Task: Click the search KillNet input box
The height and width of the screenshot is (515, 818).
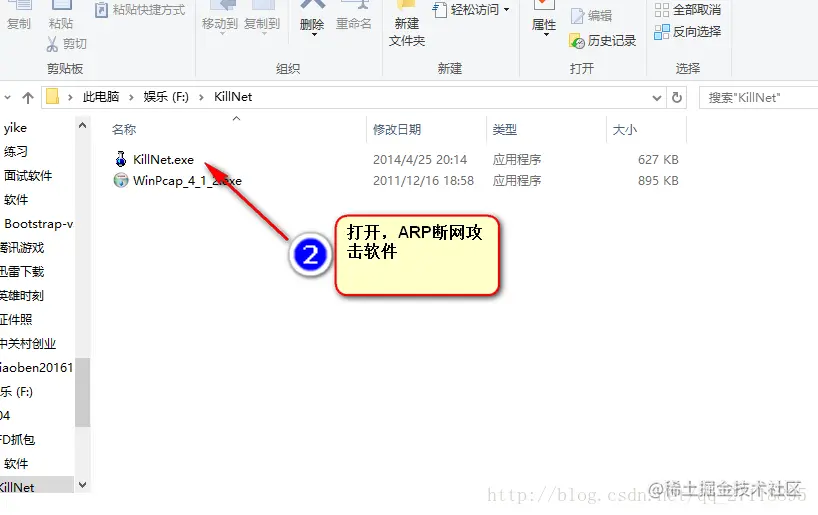Action: pos(759,98)
